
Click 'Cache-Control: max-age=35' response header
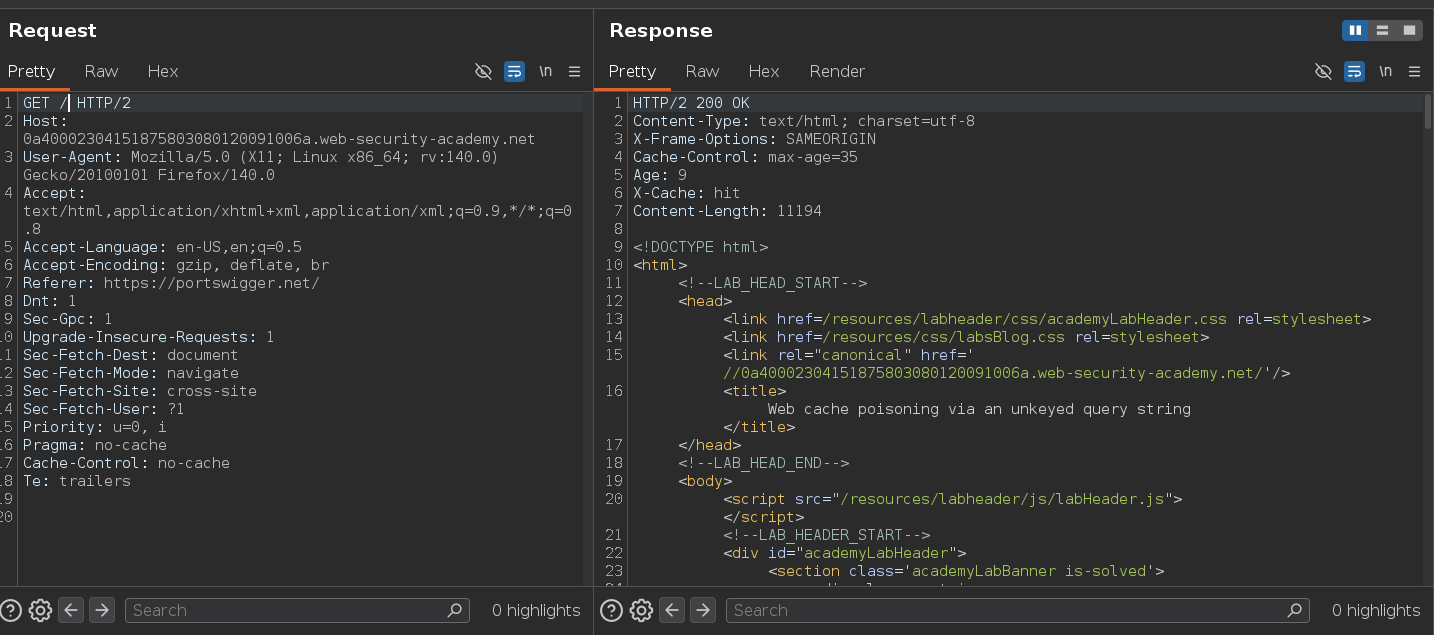[745, 157]
